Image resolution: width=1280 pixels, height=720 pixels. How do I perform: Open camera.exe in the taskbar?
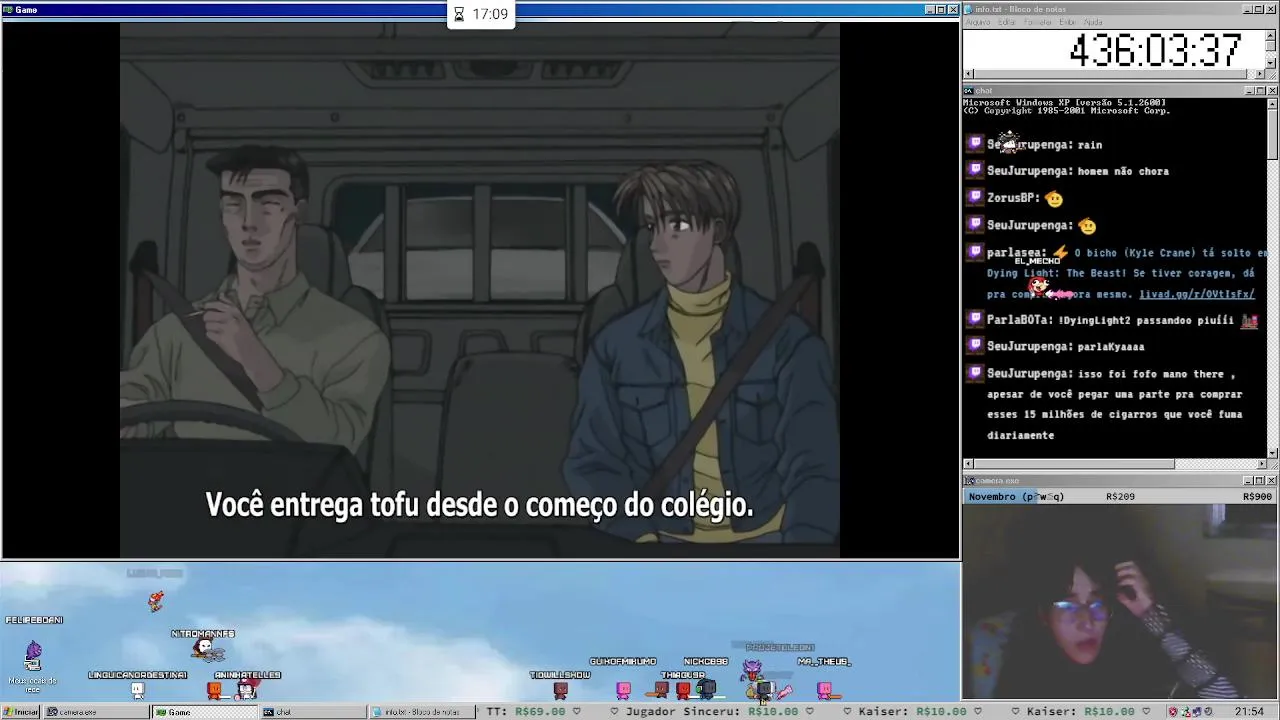pyautogui.click(x=98, y=712)
